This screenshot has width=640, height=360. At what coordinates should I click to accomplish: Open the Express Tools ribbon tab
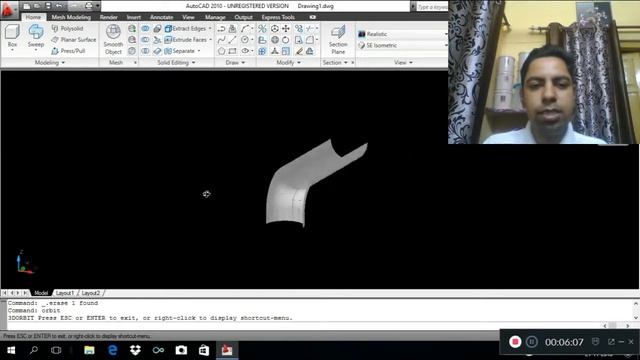tap(278, 17)
